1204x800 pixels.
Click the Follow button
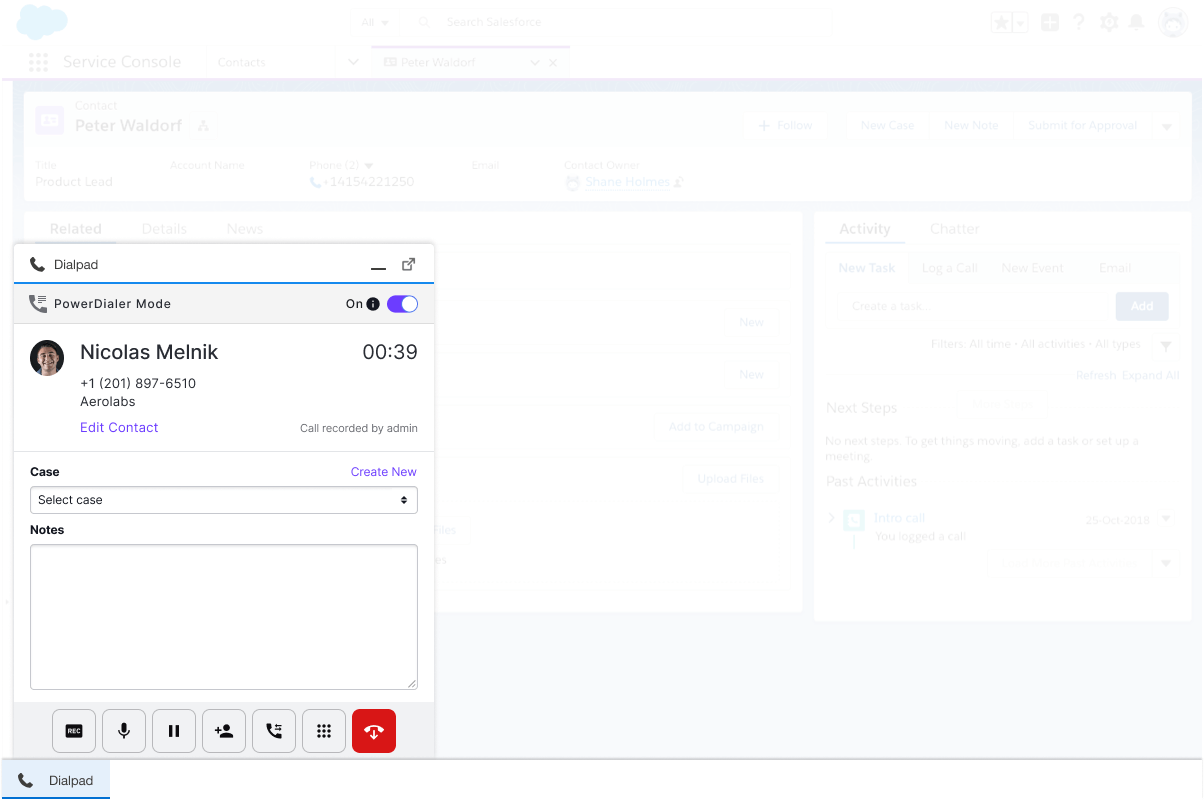tap(786, 125)
